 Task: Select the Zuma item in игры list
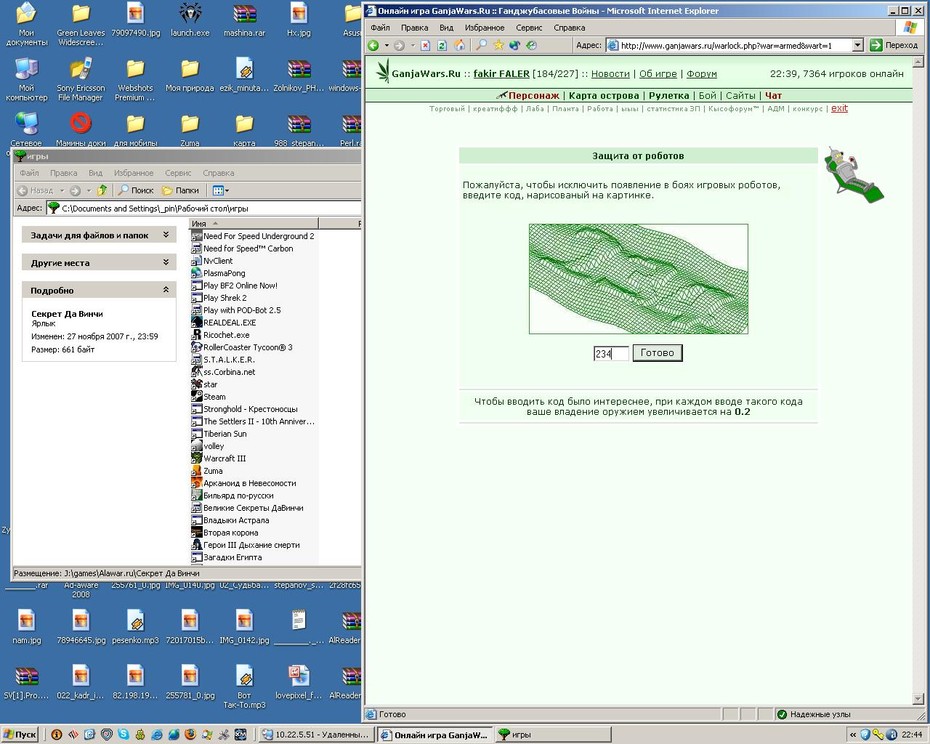click(208, 471)
